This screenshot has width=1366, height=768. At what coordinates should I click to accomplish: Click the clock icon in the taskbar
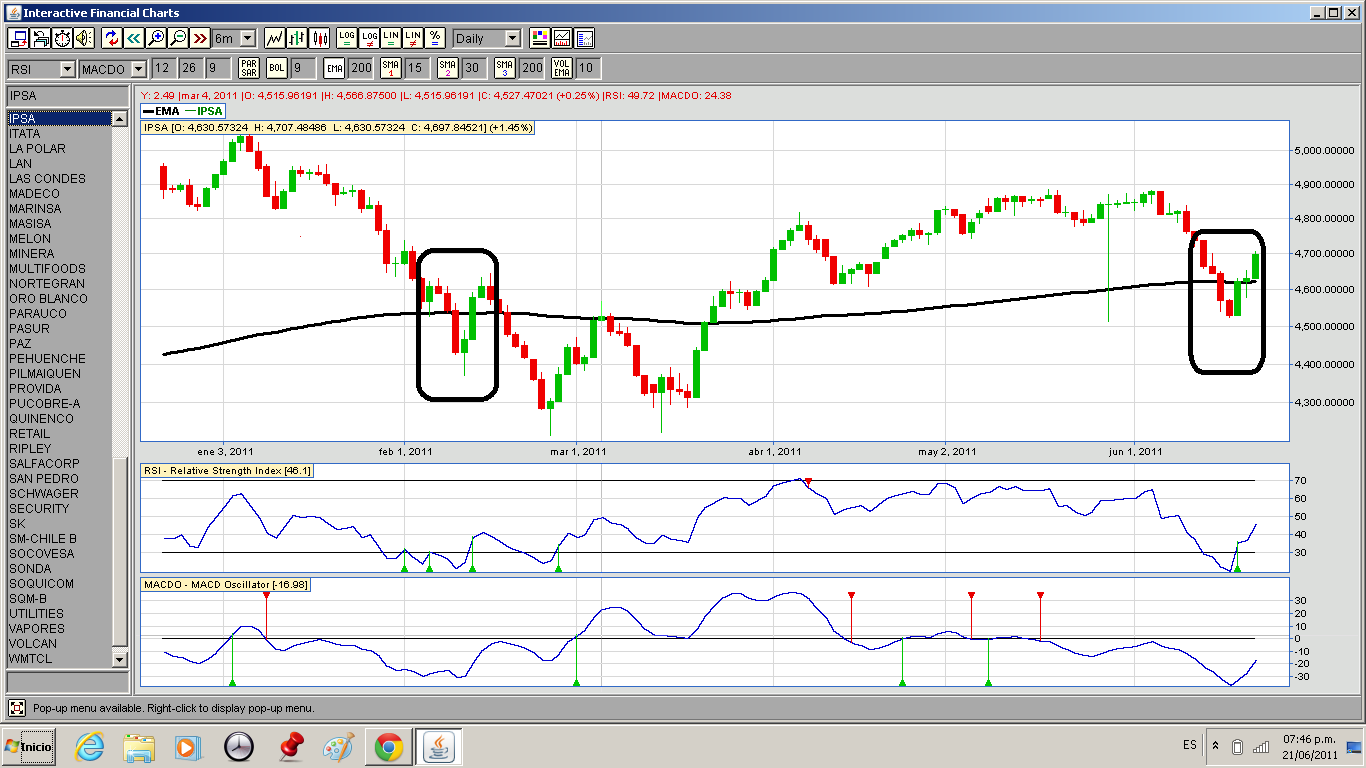pyautogui.click(x=239, y=746)
